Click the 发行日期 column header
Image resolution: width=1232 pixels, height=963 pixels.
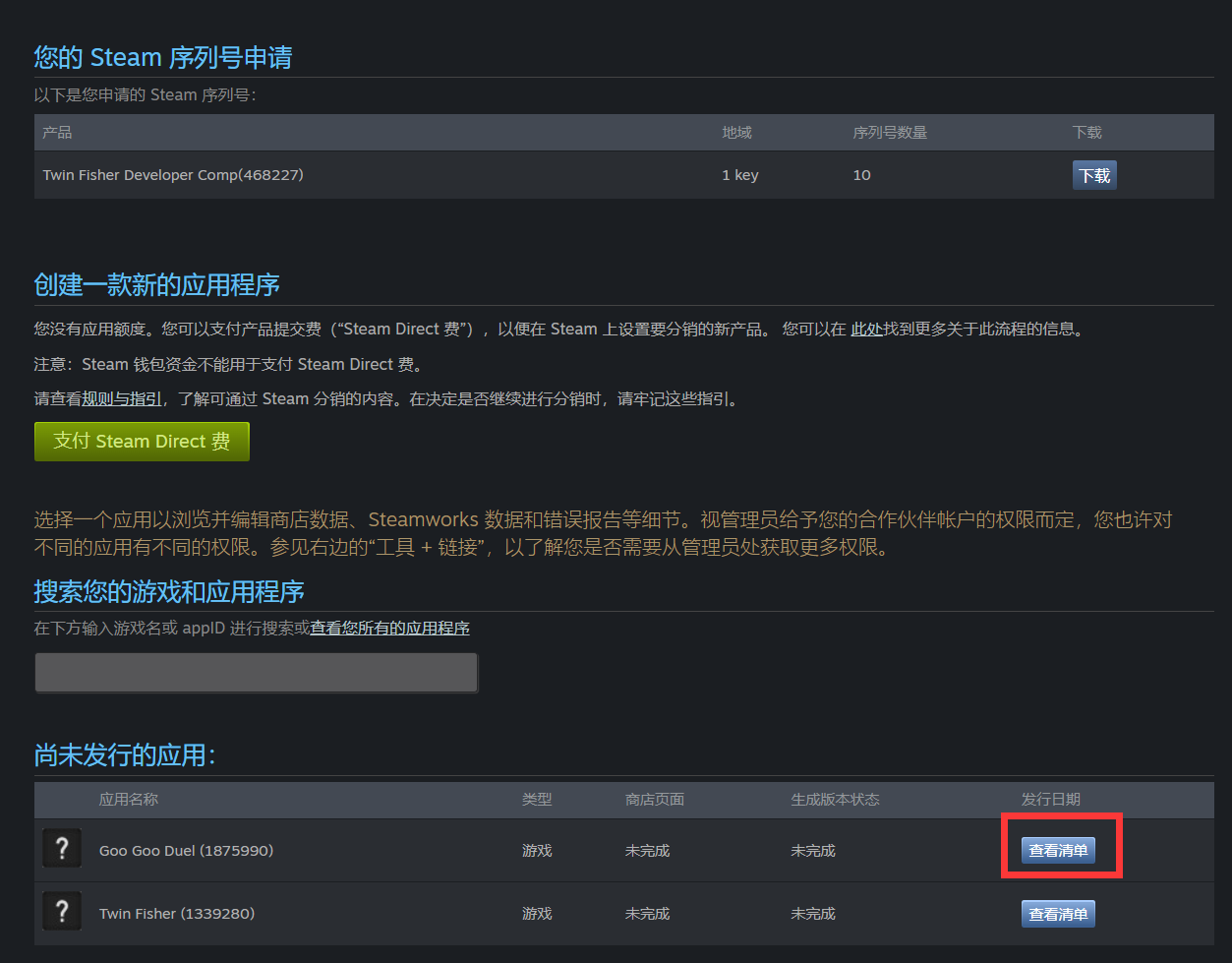click(1050, 800)
